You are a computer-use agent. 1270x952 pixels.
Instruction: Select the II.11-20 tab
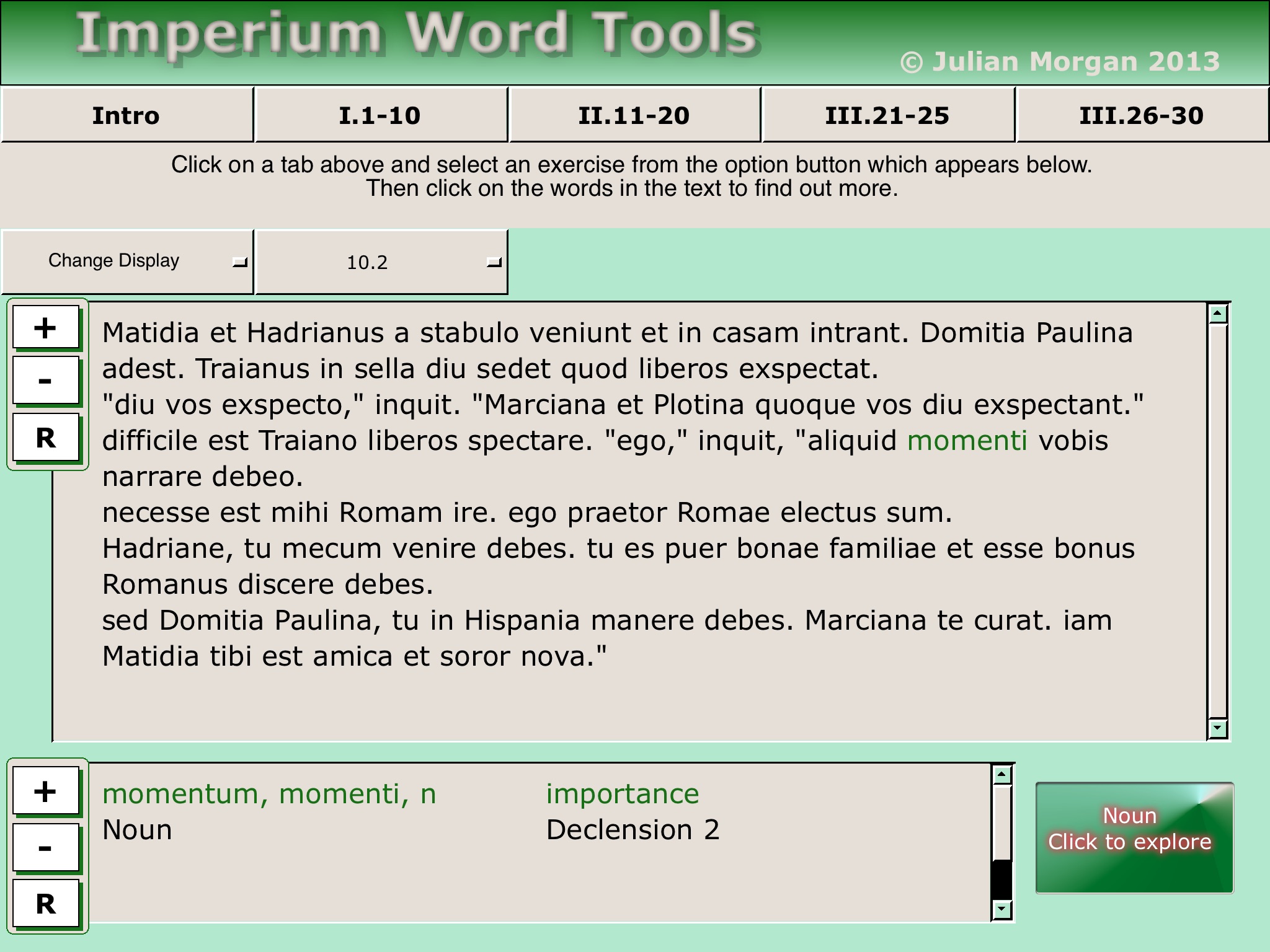point(634,116)
